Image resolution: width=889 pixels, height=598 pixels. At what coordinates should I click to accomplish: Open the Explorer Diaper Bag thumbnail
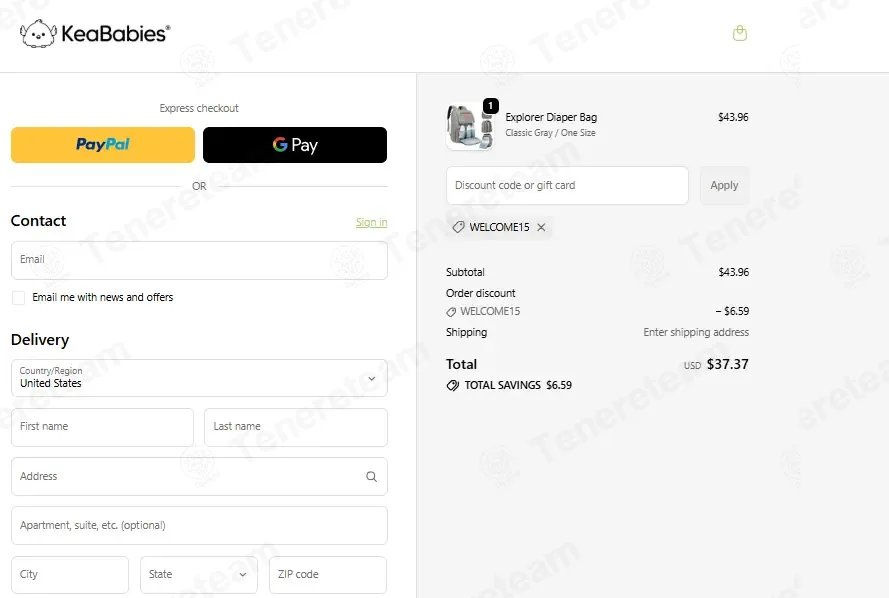(469, 126)
